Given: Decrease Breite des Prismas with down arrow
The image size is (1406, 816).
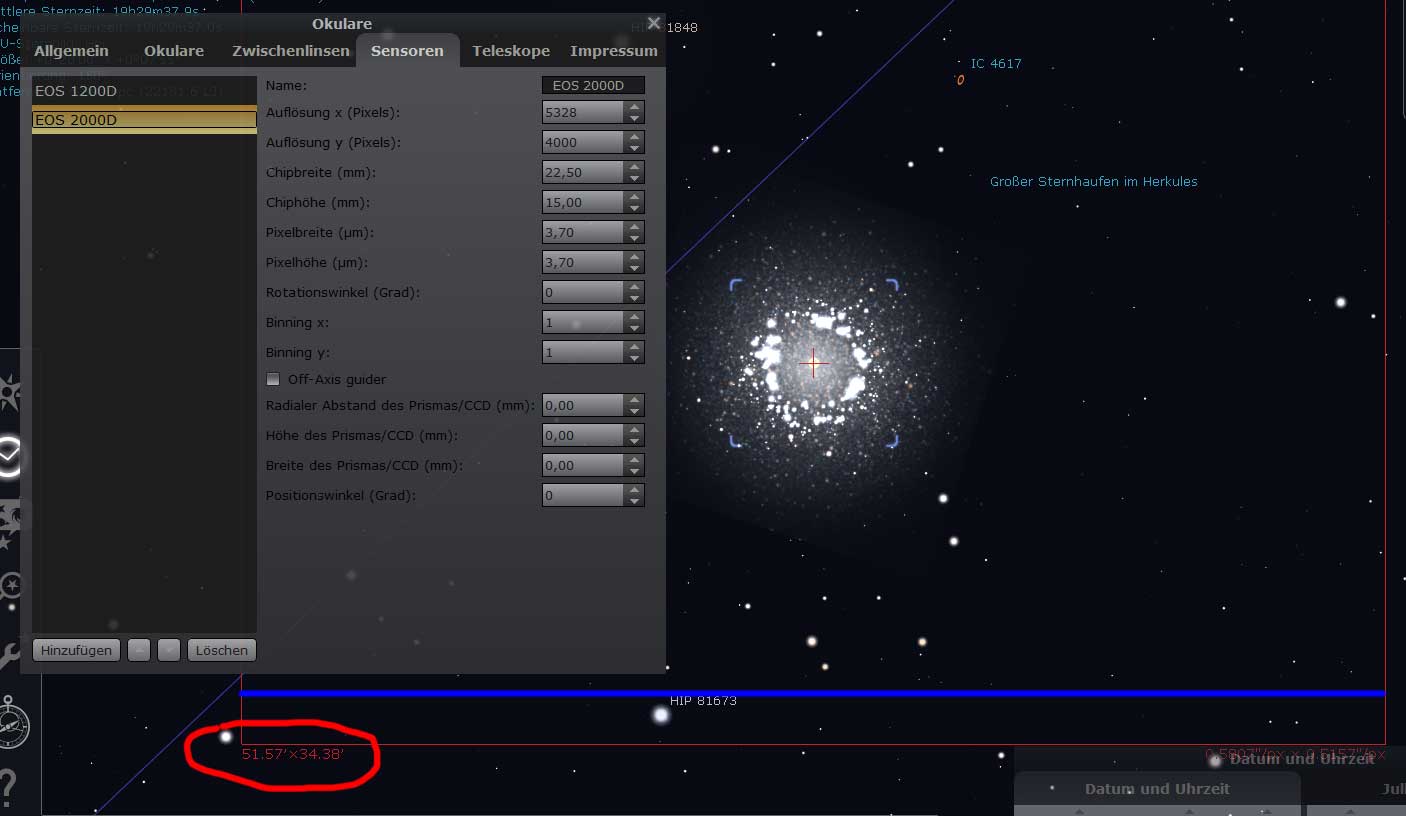Looking at the screenshot, I should 634,471.
